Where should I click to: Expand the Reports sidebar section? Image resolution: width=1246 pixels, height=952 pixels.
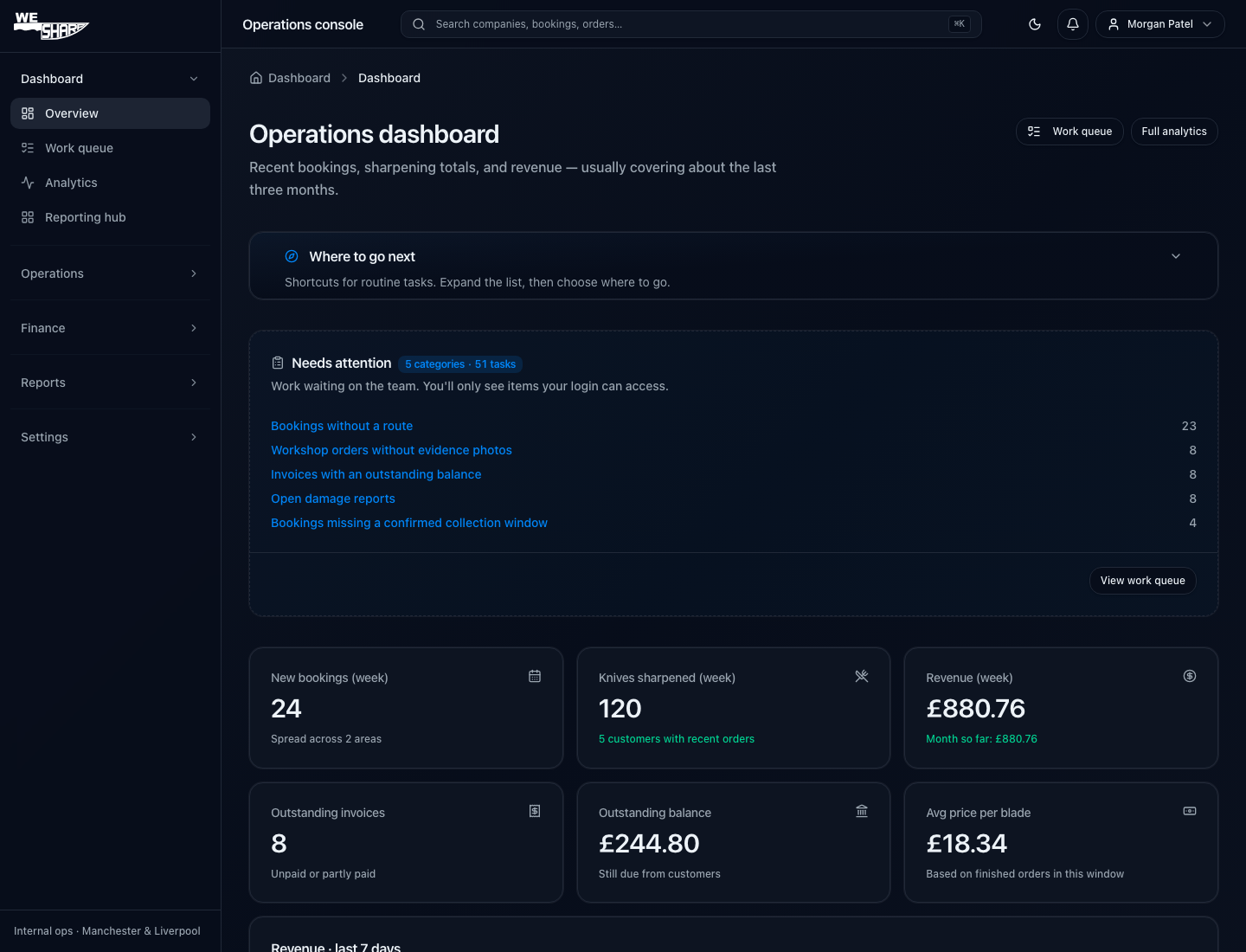pos(110,383)
